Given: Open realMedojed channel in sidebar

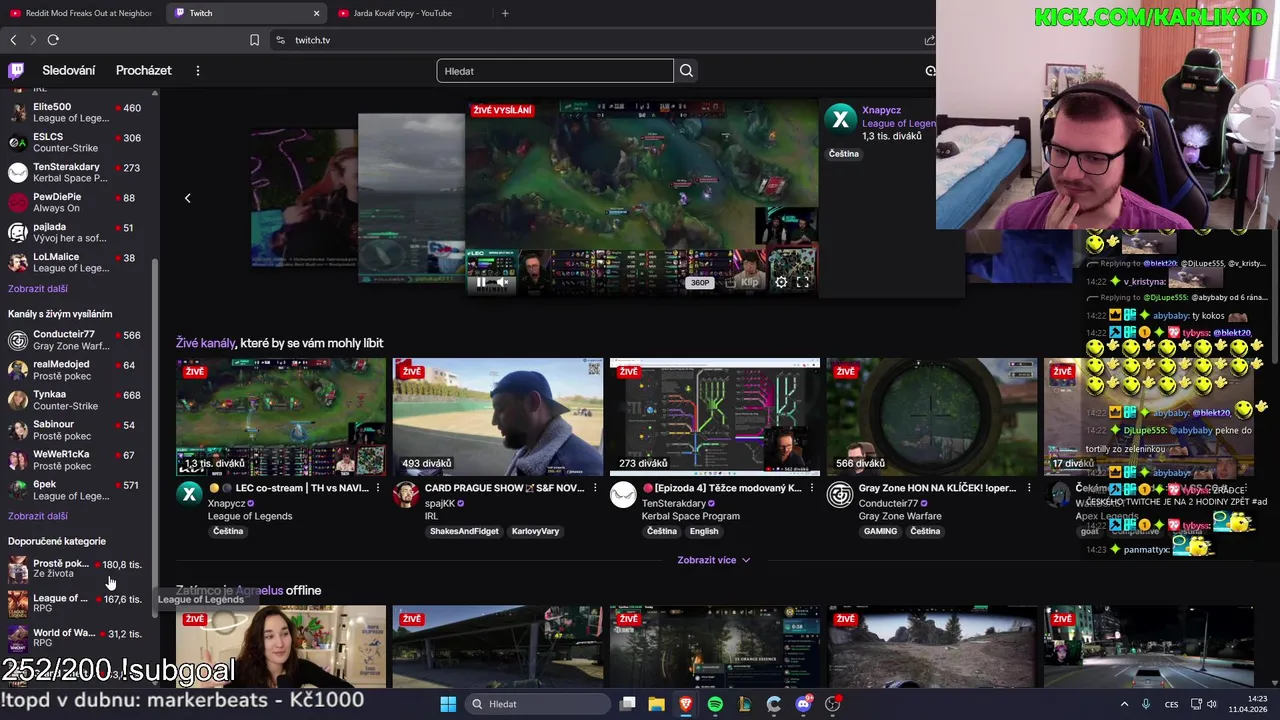Looking at the screenshot, I should [x=75, y=370].
